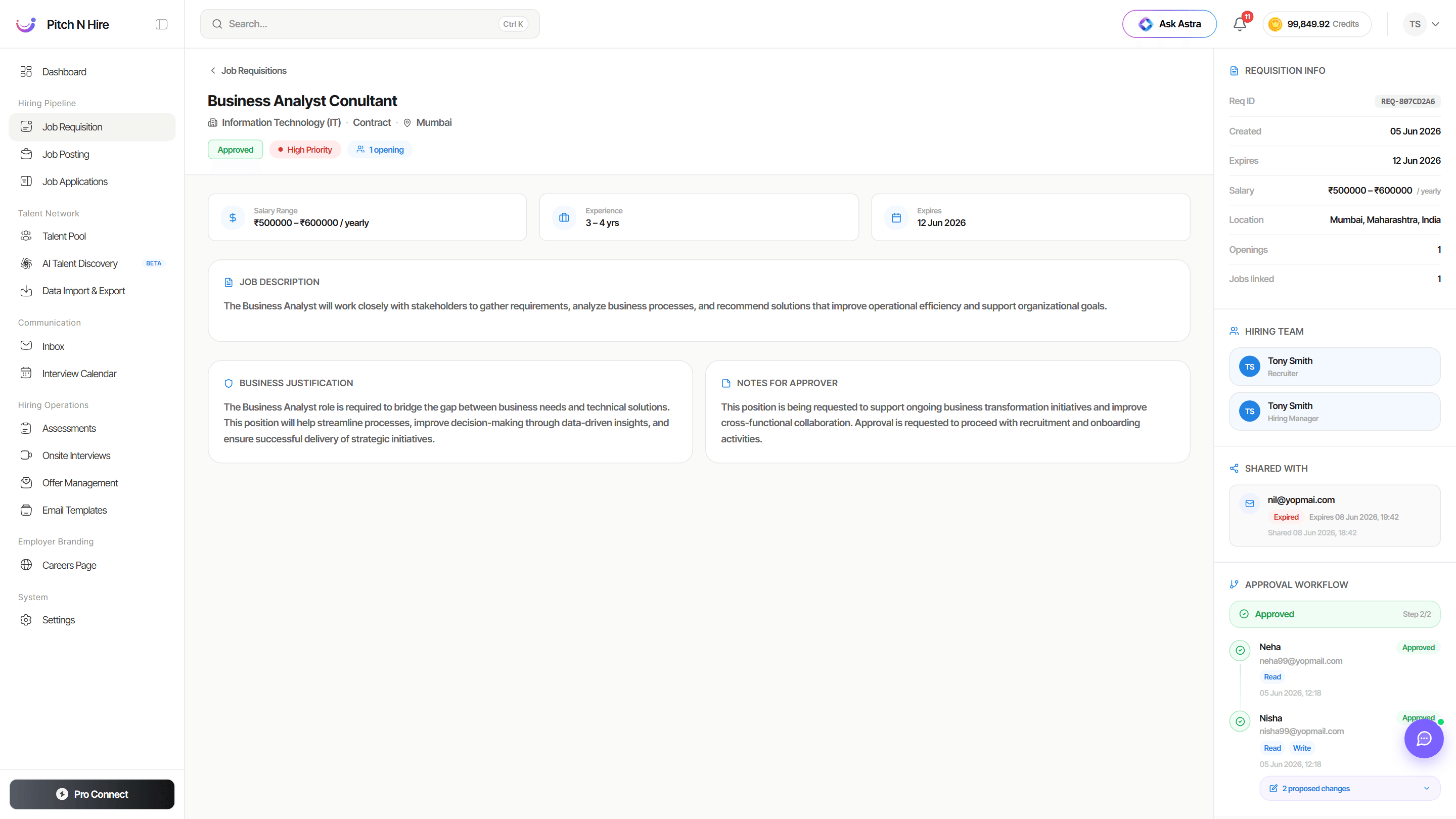Click the Offer Management icon
This screenshot has width=1456, height=819.
(x=26, y=483)
